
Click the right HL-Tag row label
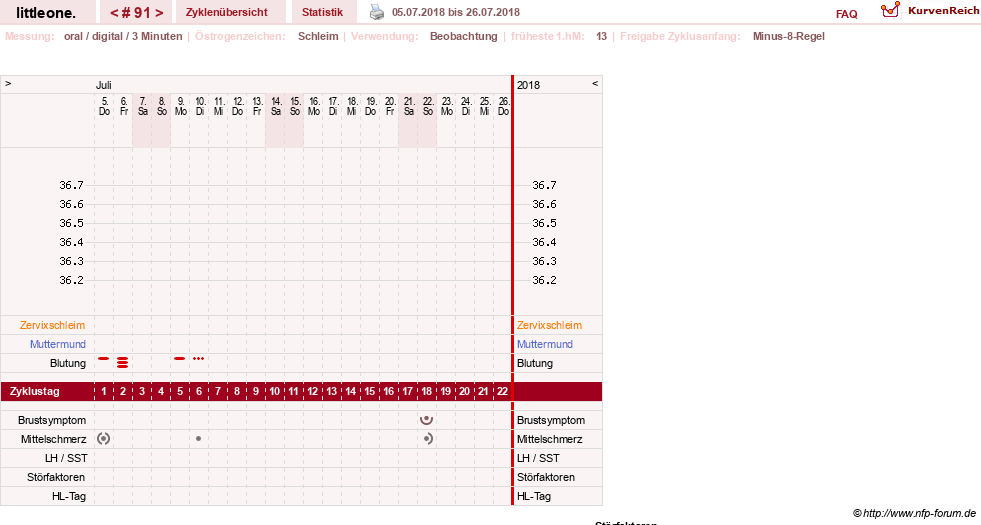click(534, 496)
